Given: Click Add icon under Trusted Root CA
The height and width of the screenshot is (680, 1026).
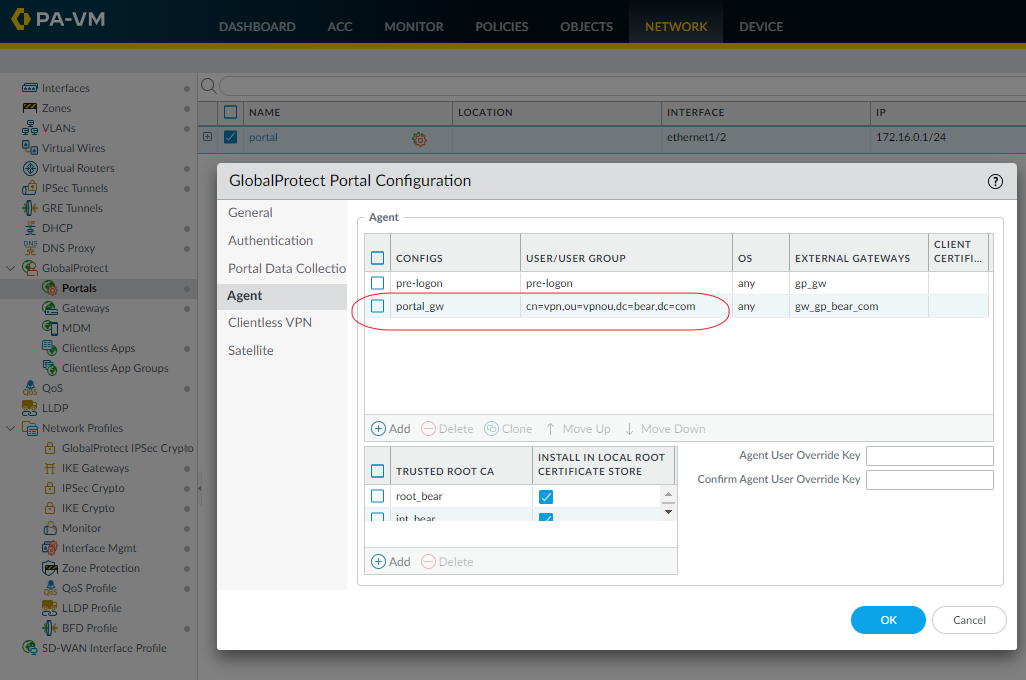Looking at the screenshot, I should tap(379, 562).
